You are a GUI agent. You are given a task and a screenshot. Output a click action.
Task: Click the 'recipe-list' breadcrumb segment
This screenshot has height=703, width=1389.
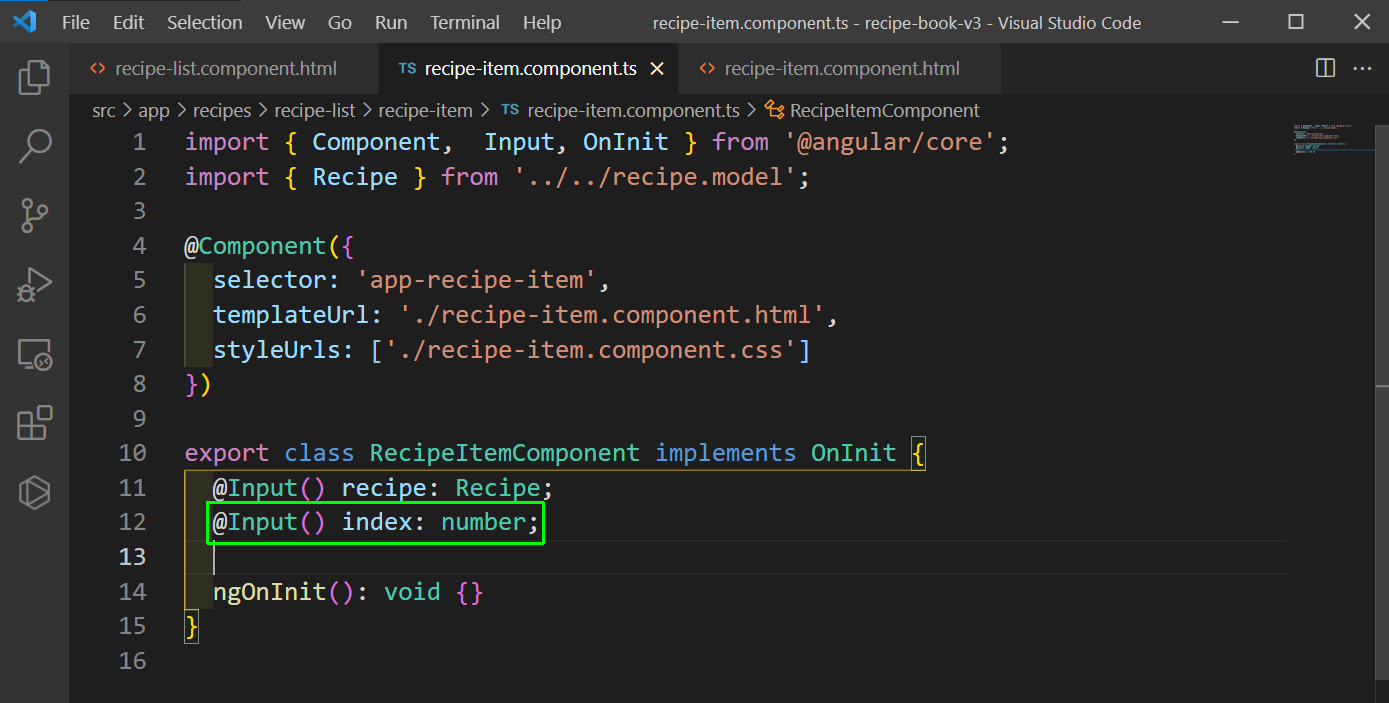315,110
